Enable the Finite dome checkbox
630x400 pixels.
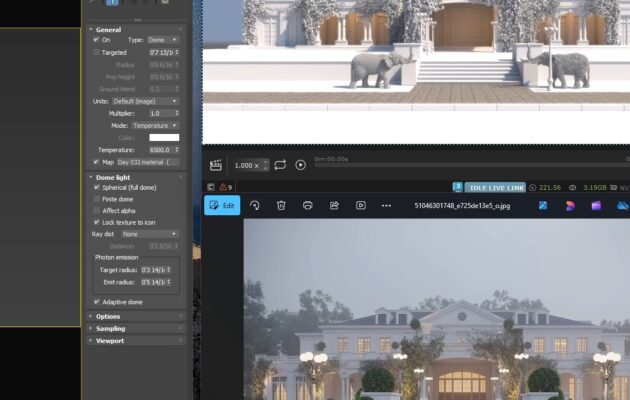click(96, 199)
